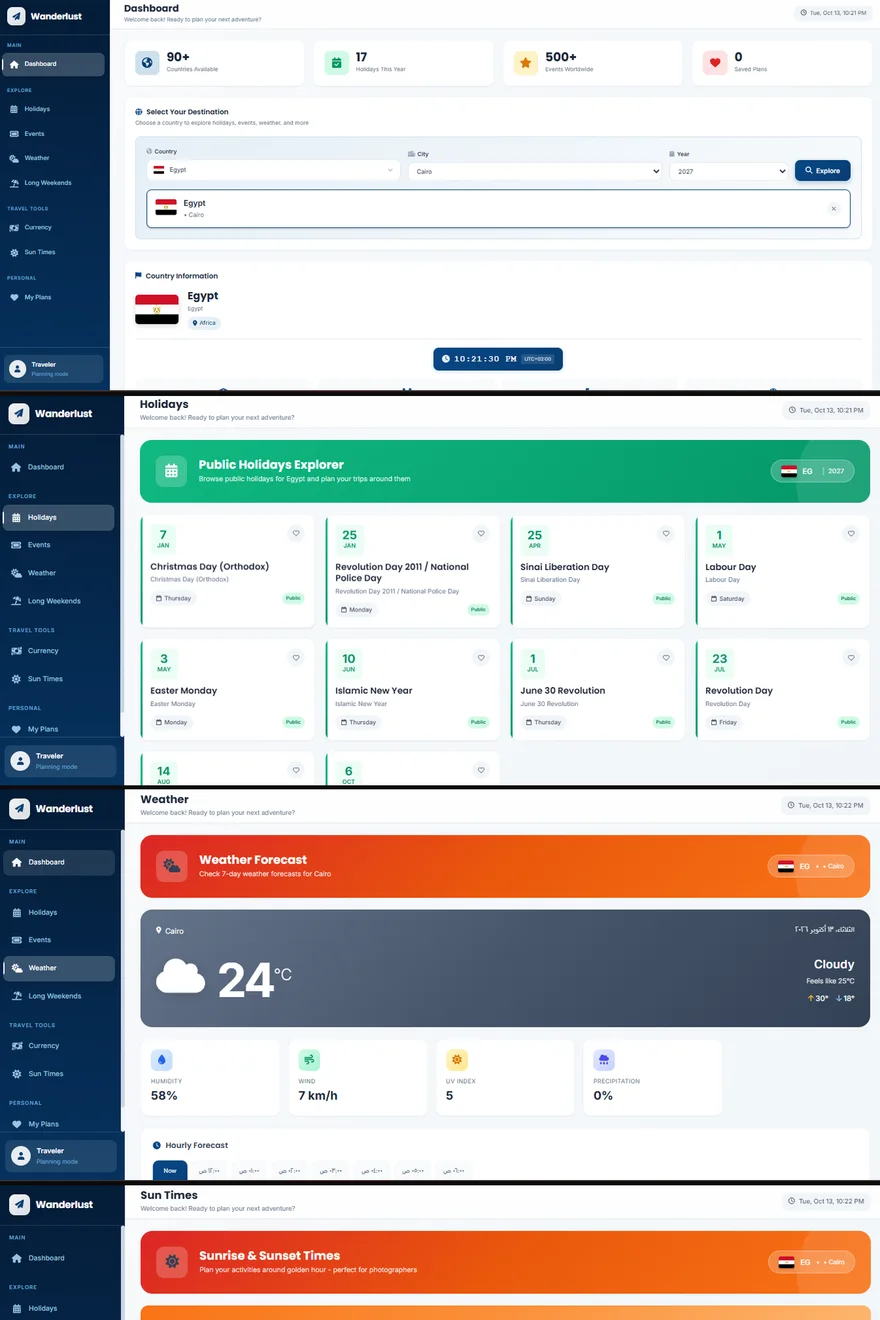
Task: Favorite the Islamic New Year holiday
Action: coord(481,658)
